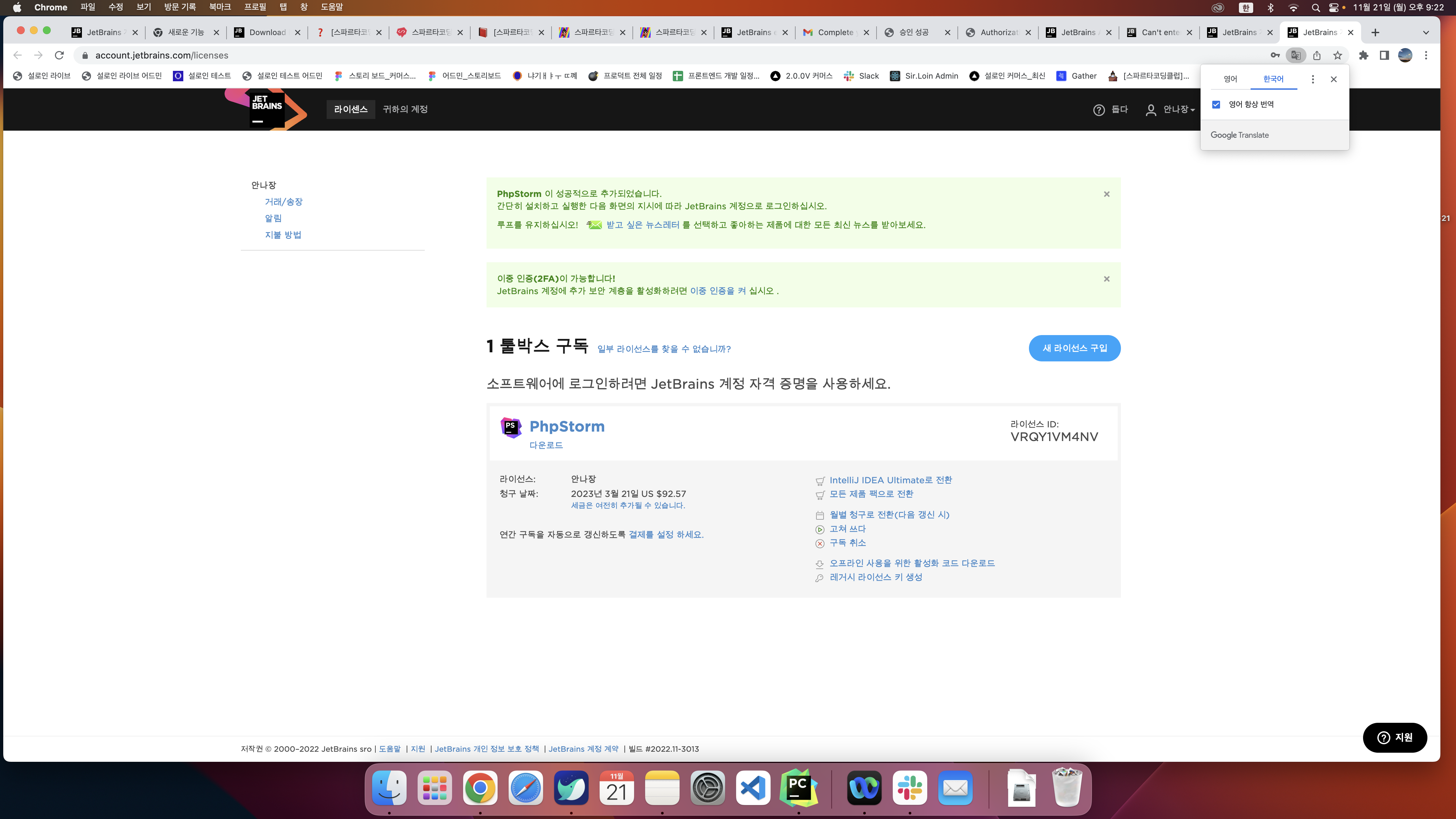Open Safari from the Dock

tap(526, 788)
